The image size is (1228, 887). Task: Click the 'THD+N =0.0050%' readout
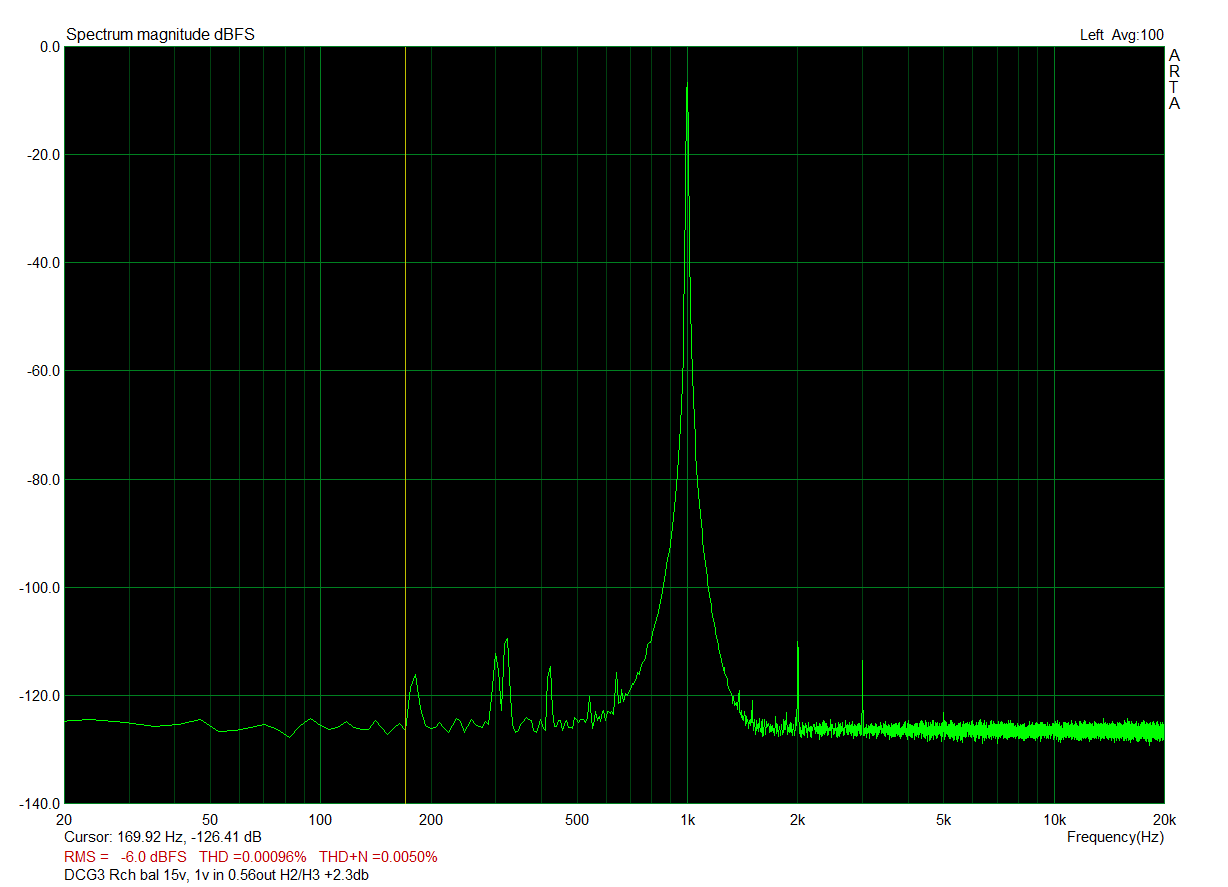coord(378,857)
